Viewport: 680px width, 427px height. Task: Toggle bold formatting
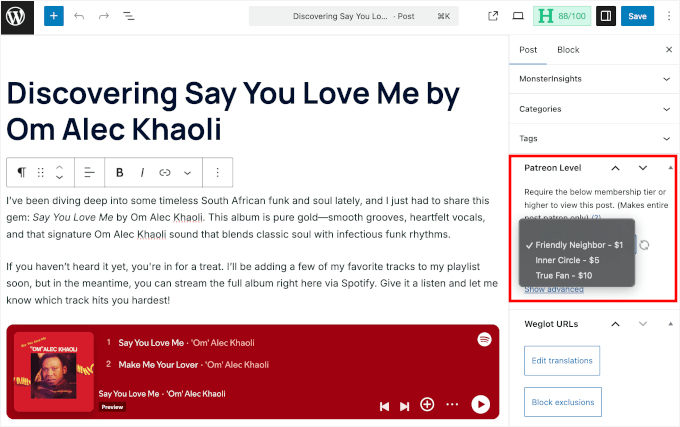point(120,173)
